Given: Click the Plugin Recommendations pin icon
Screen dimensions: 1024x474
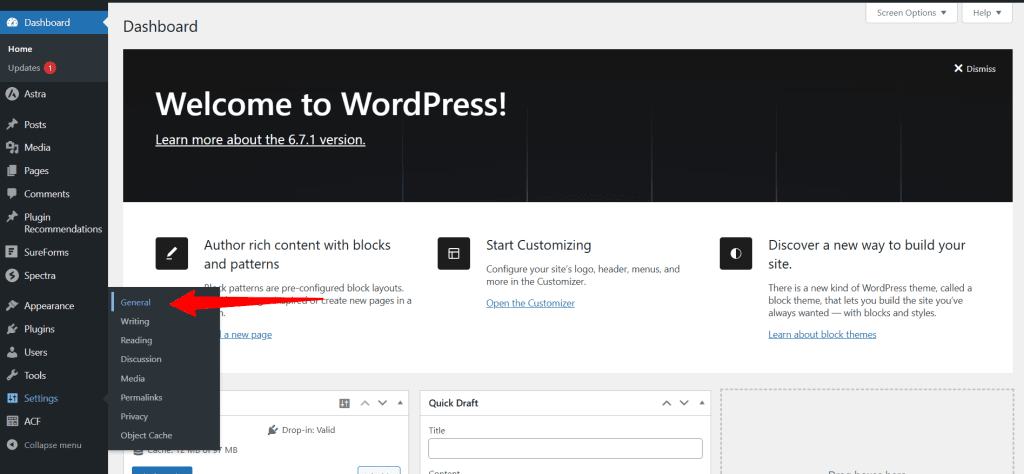Looking at the screenshot, I should (x=12, y=217).
